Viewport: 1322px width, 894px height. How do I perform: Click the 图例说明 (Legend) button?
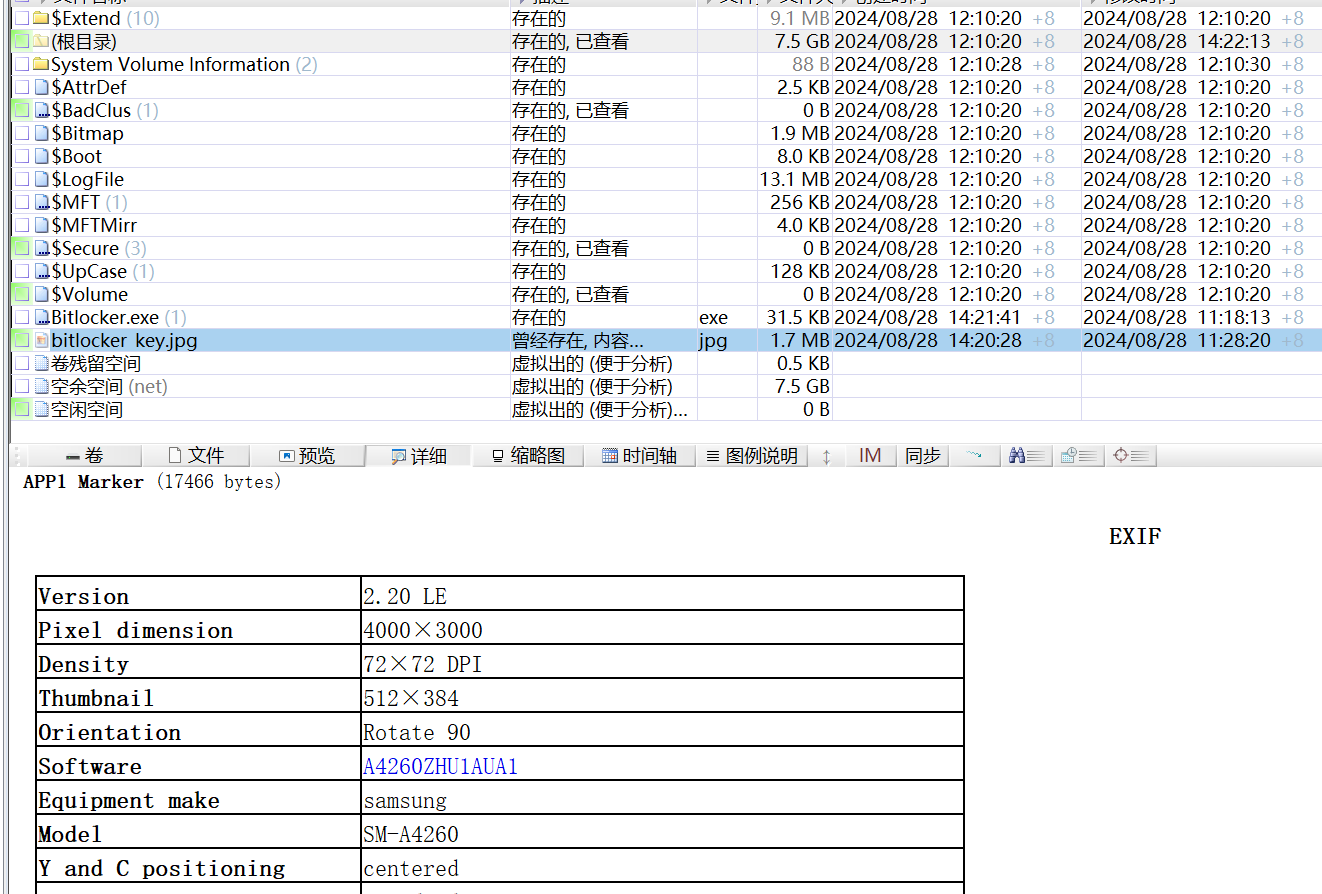pyautogui.click(x=752, y=455)
